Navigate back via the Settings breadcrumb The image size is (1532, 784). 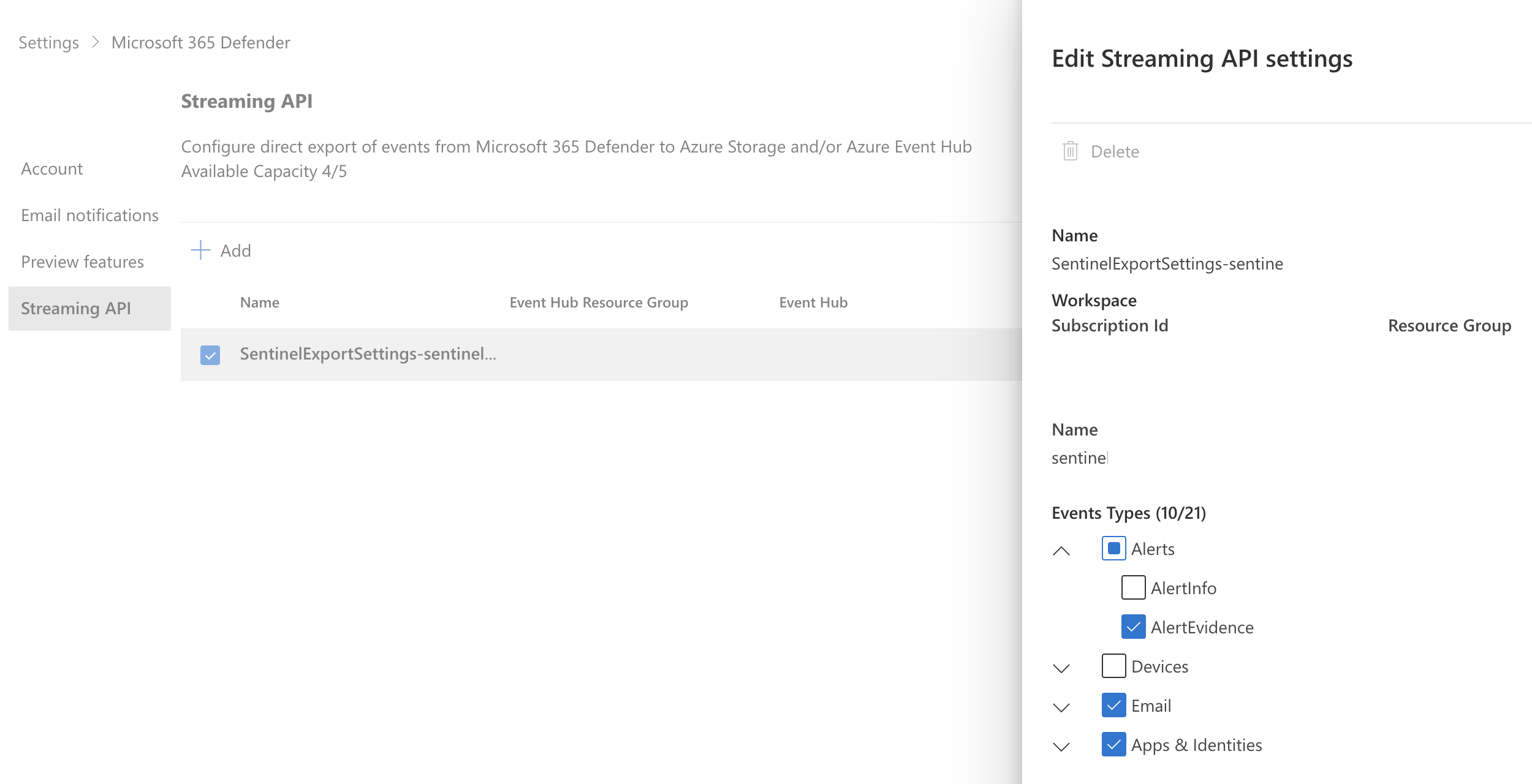[x=48, y=42]
